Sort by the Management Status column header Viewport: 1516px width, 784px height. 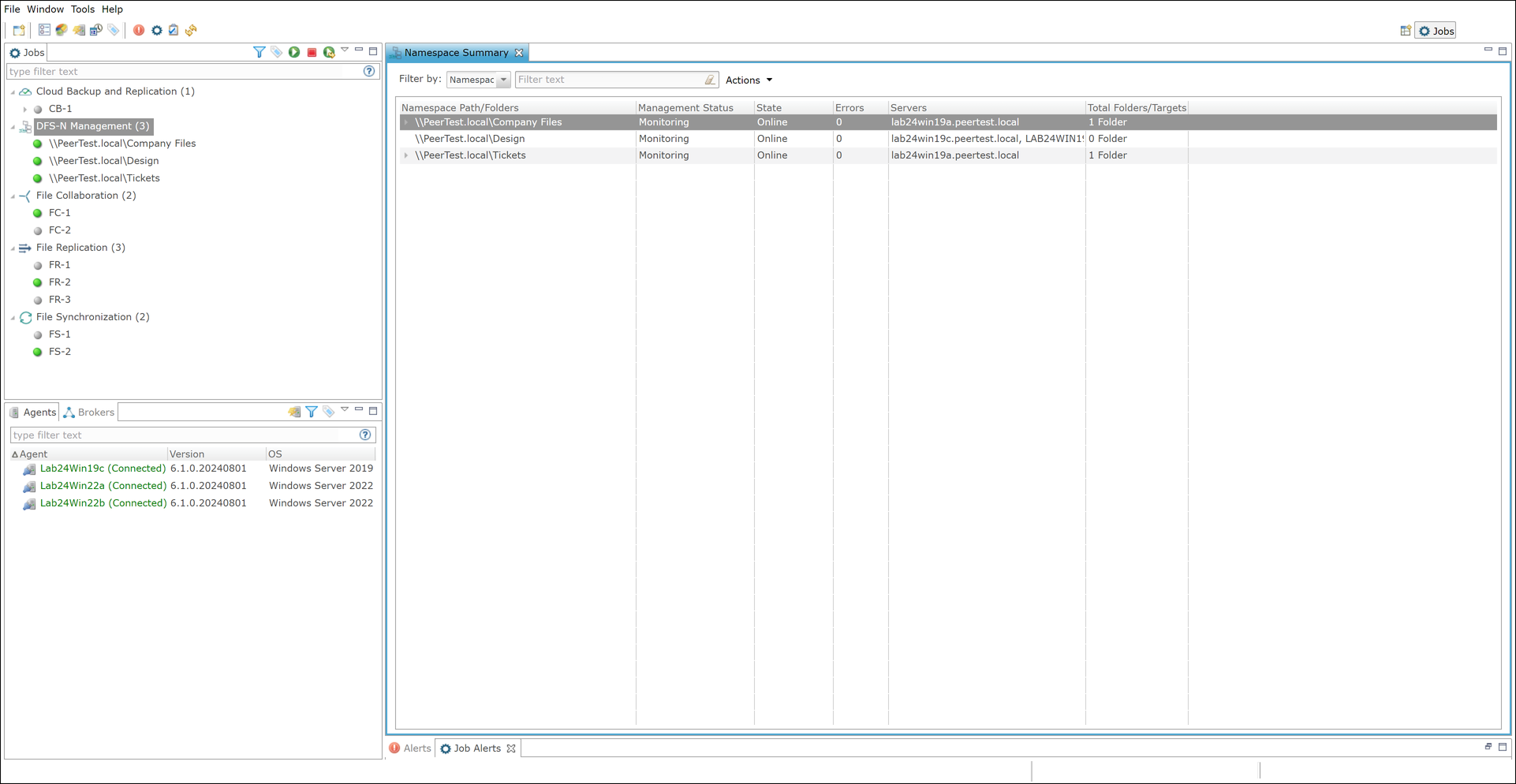[x=695, y=107]
